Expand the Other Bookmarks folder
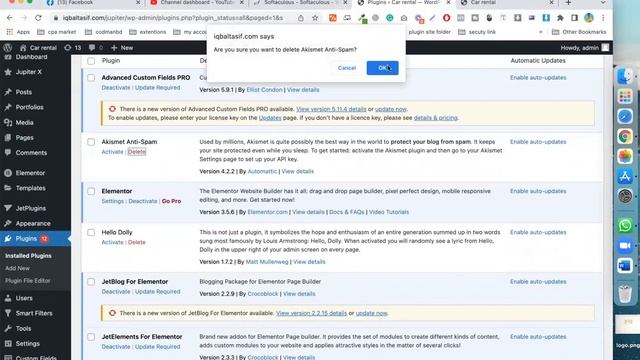This screenshot has height=360, width=640. tap(579, 32)
